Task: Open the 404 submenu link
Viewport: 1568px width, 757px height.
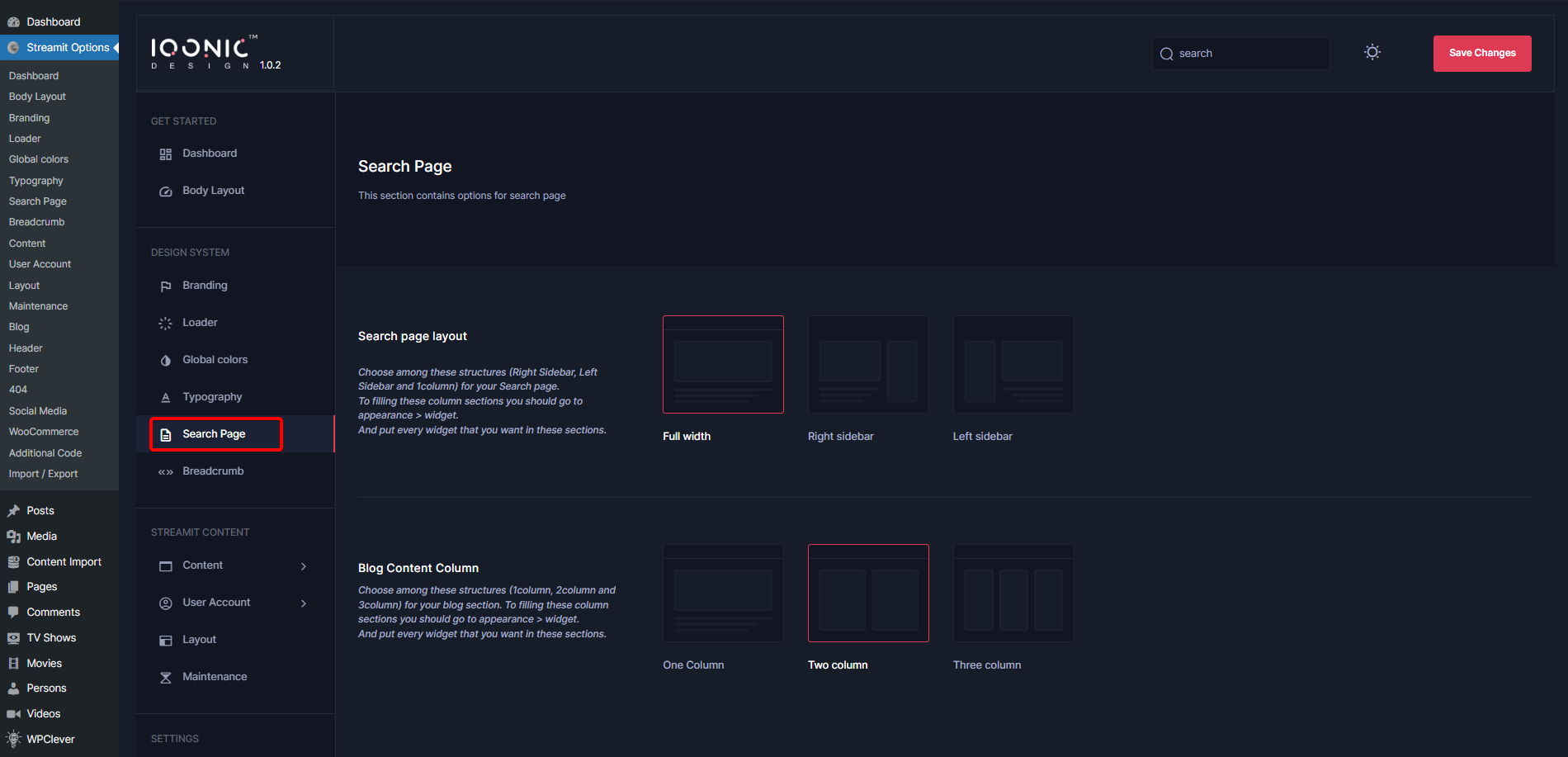Action: [x=18, y=390]
